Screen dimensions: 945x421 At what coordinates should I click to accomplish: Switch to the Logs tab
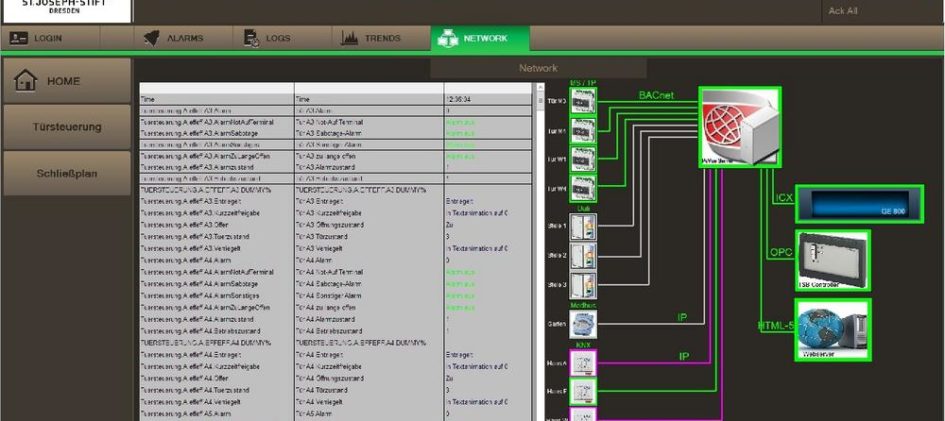(x=267, y=38)
